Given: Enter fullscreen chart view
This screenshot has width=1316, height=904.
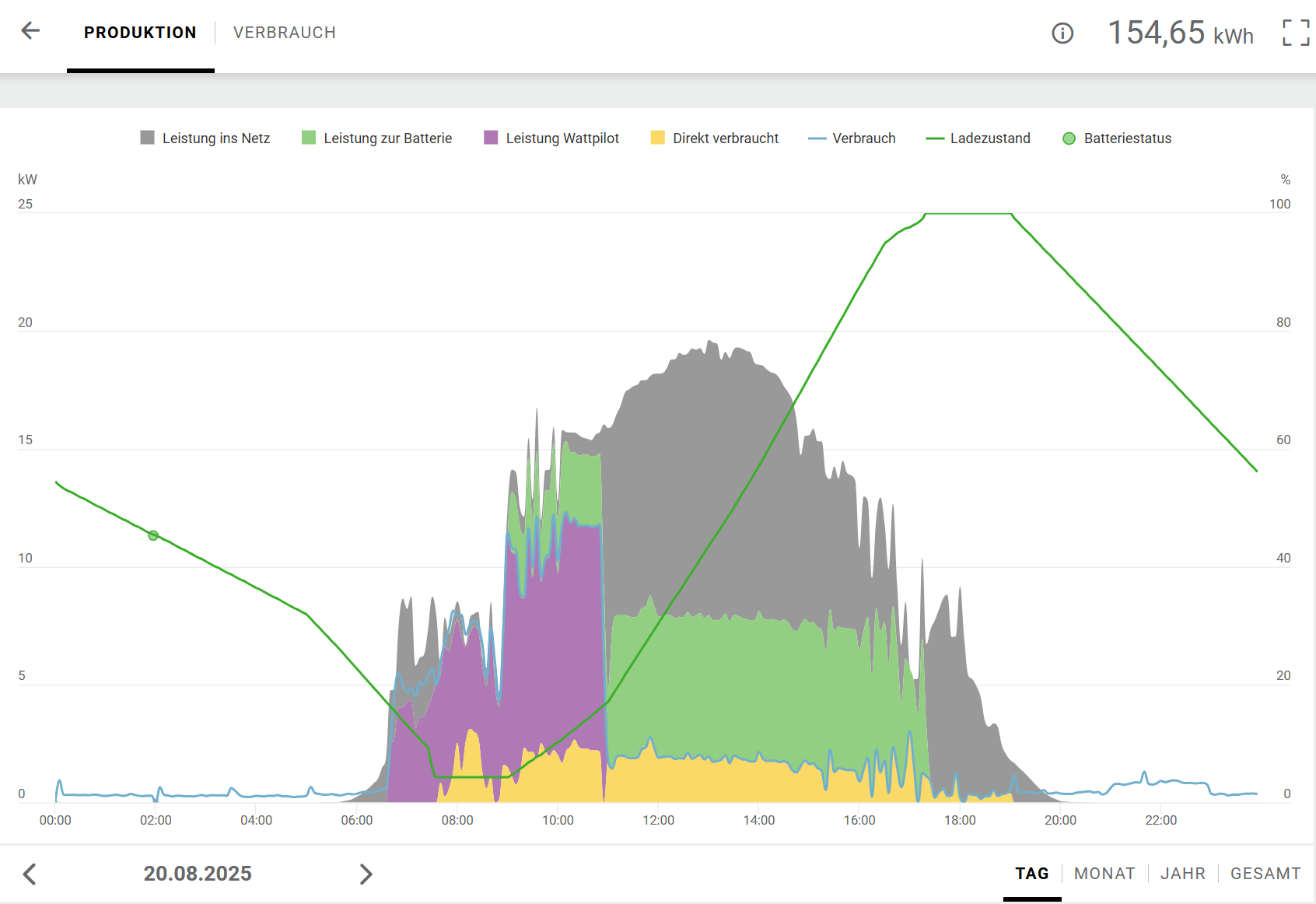Looking at the screenshot, I should tap(1296, 33).
